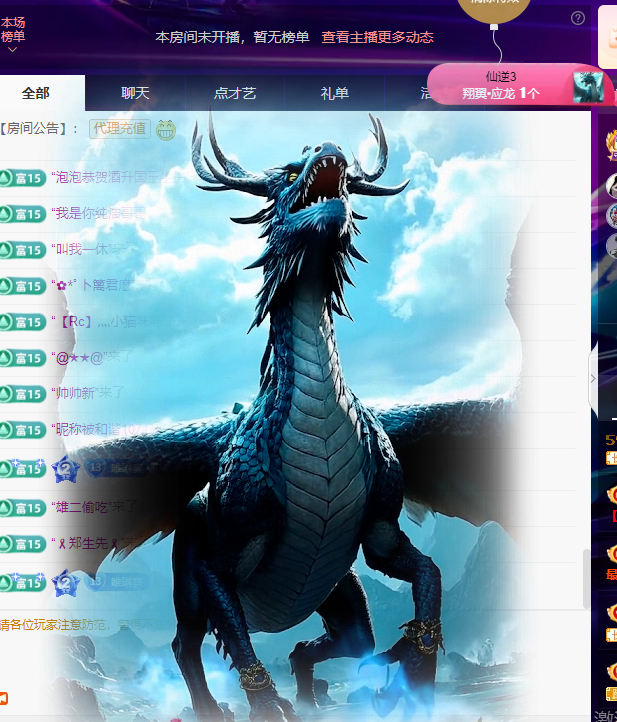Click username 卜篱君 in chat
The image size is (617, 722).
click(x=93, y=285)
